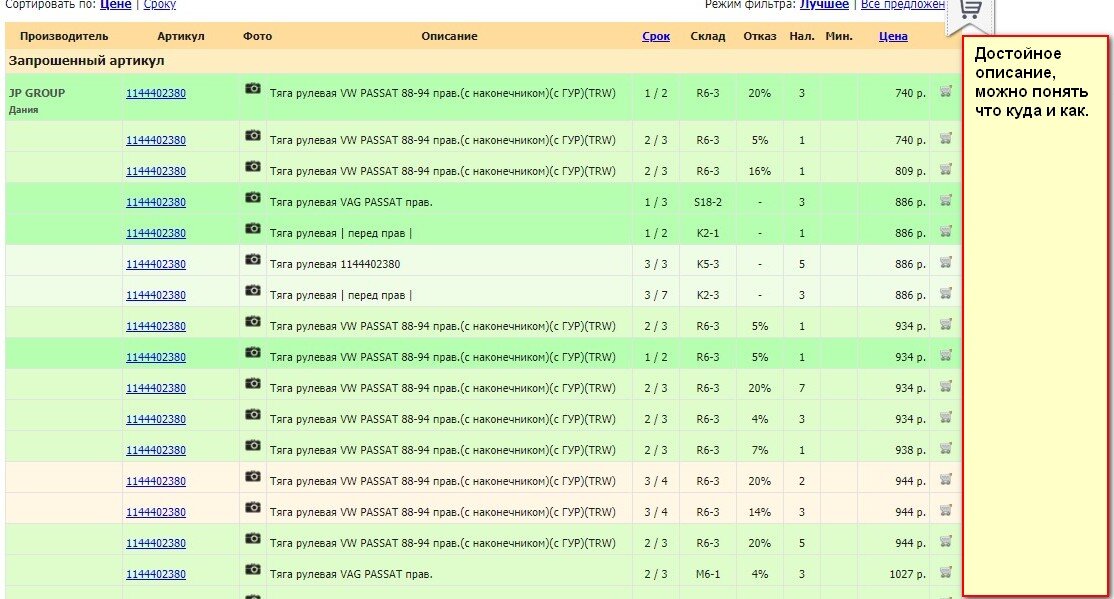Select description 'Тяга рулевая 1144402380'
The width and height of the screenshot is (1114, 599).
click(x=335, y=264)
